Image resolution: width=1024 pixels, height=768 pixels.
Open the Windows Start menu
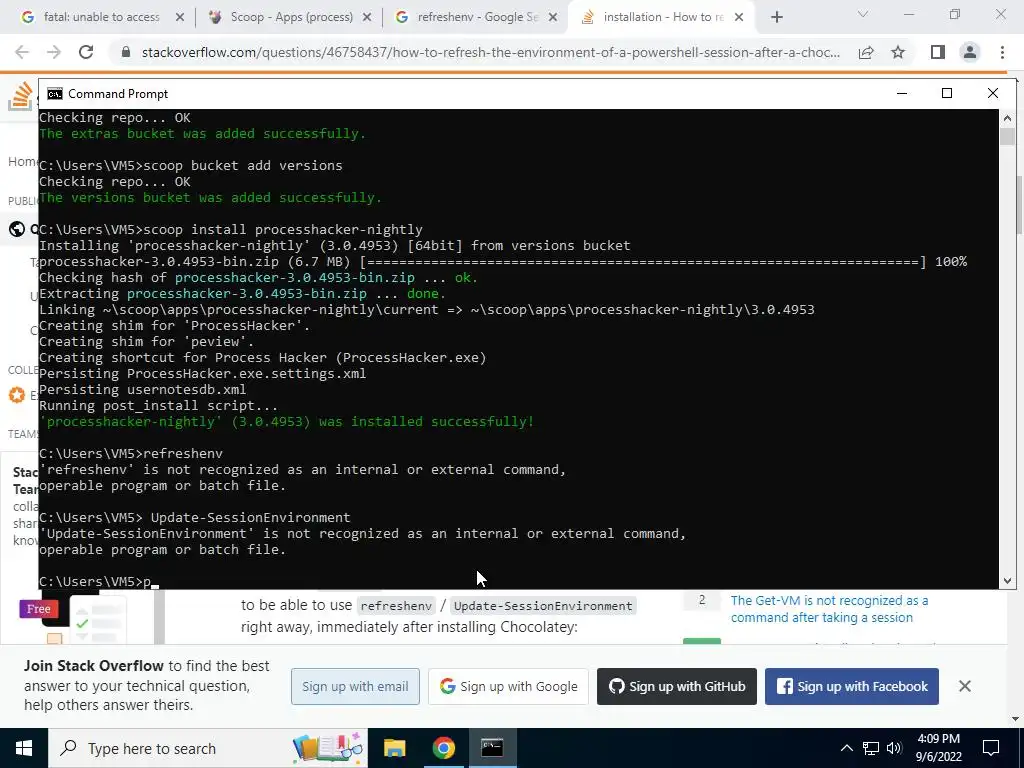click(x=24, y=748)
